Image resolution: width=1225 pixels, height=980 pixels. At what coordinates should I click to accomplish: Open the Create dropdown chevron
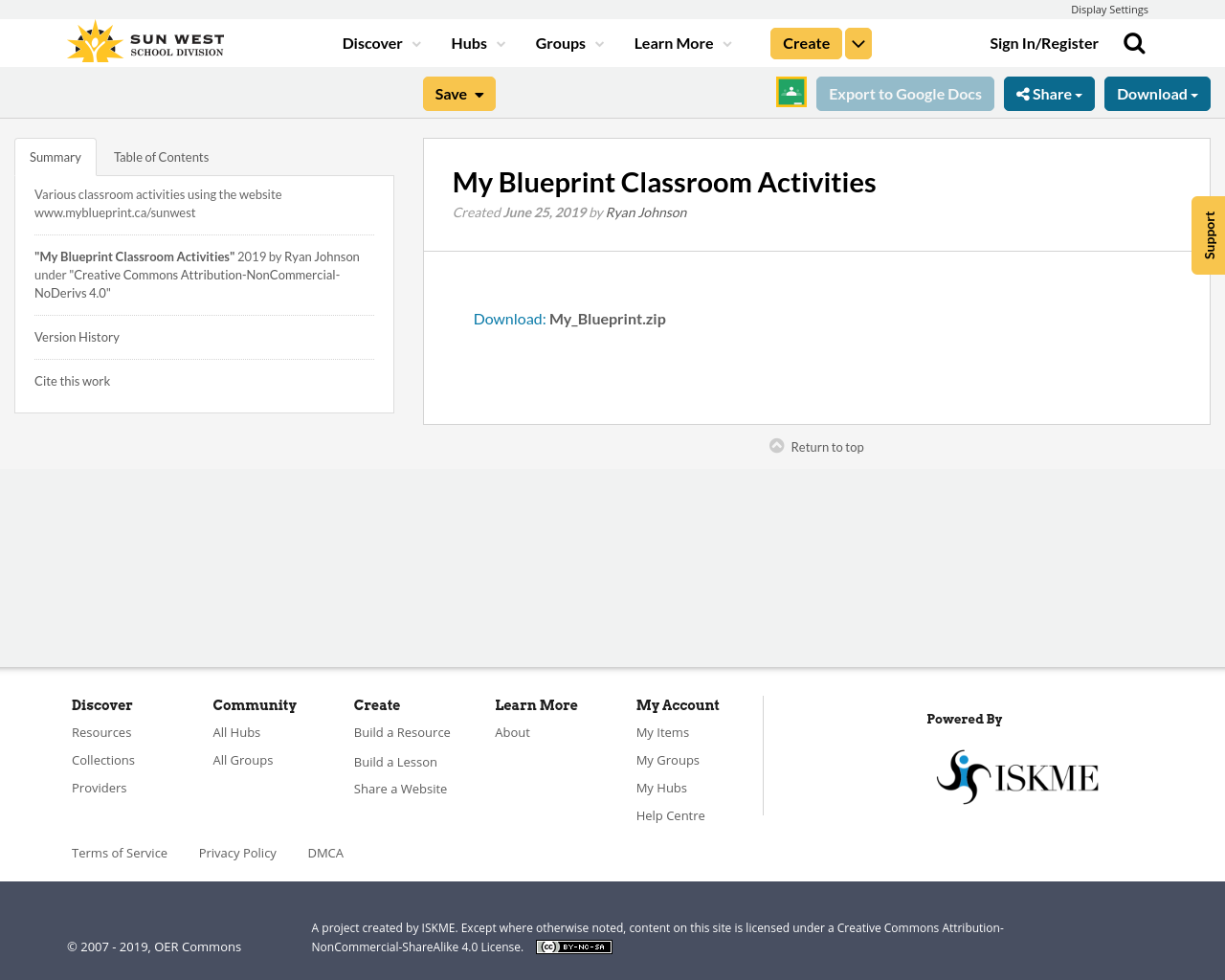coord(857,41)
